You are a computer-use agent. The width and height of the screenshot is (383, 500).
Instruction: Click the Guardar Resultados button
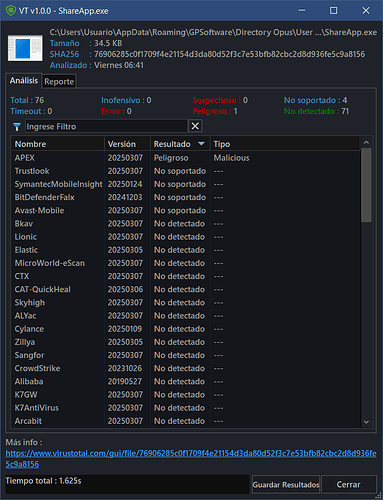286,485
